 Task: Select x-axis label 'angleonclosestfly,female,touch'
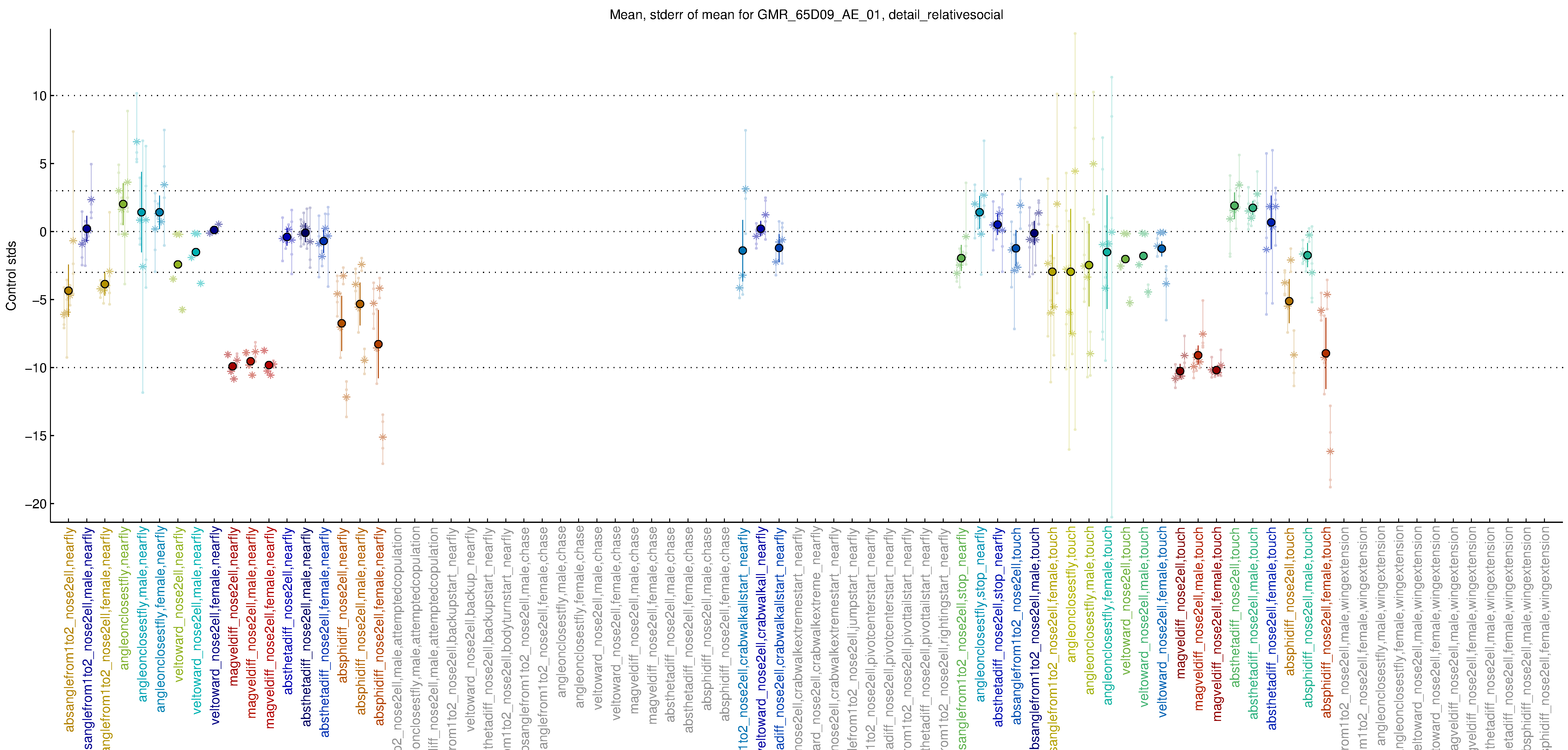click(1108, 616)
